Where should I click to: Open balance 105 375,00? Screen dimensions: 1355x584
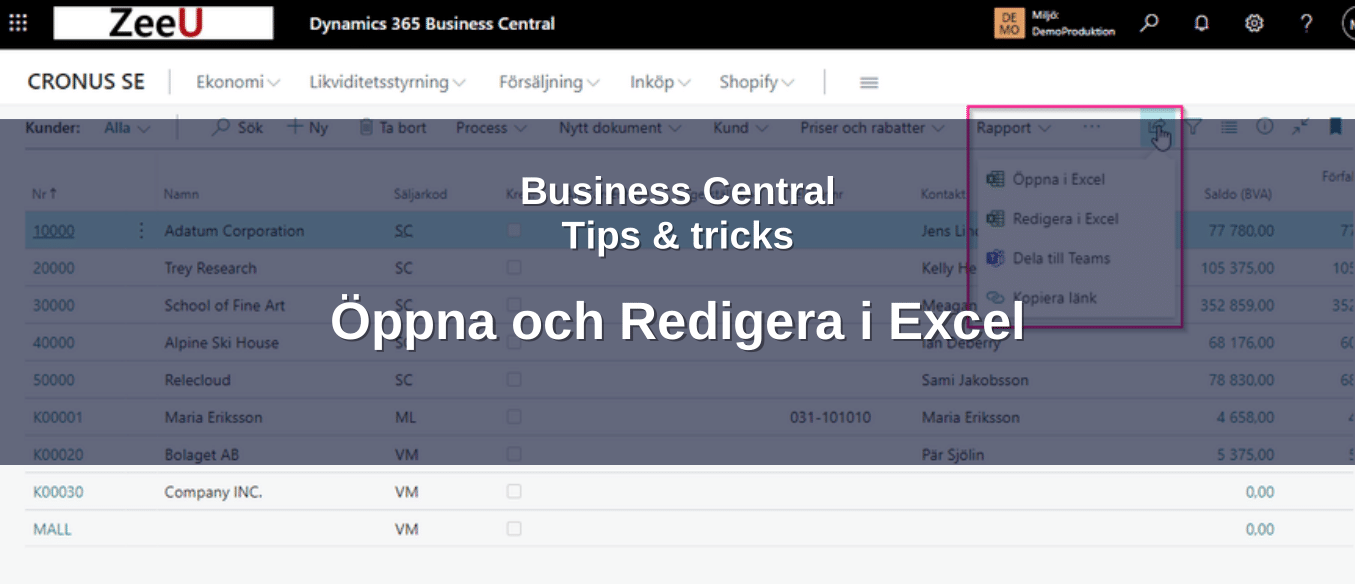click(1237, 268)
